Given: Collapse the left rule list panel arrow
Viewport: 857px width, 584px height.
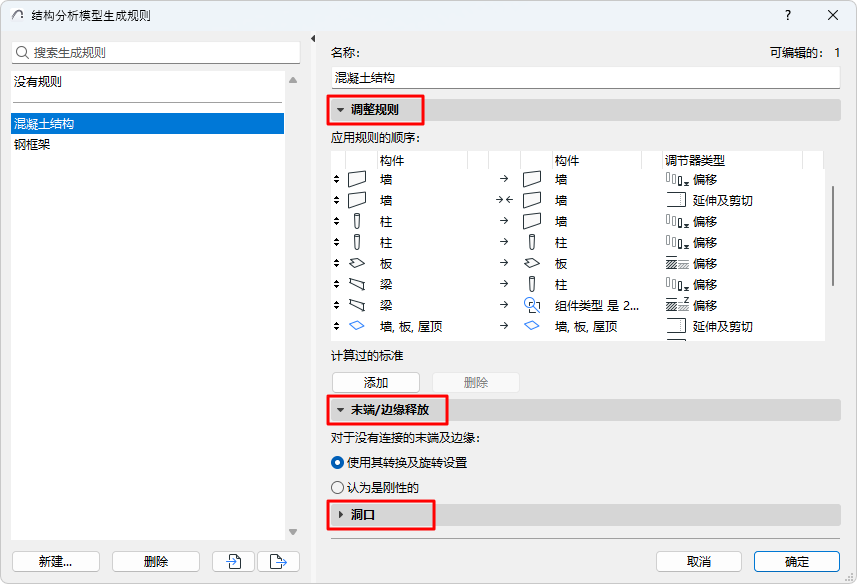Looking at the screenshot, I should point(313,38).
